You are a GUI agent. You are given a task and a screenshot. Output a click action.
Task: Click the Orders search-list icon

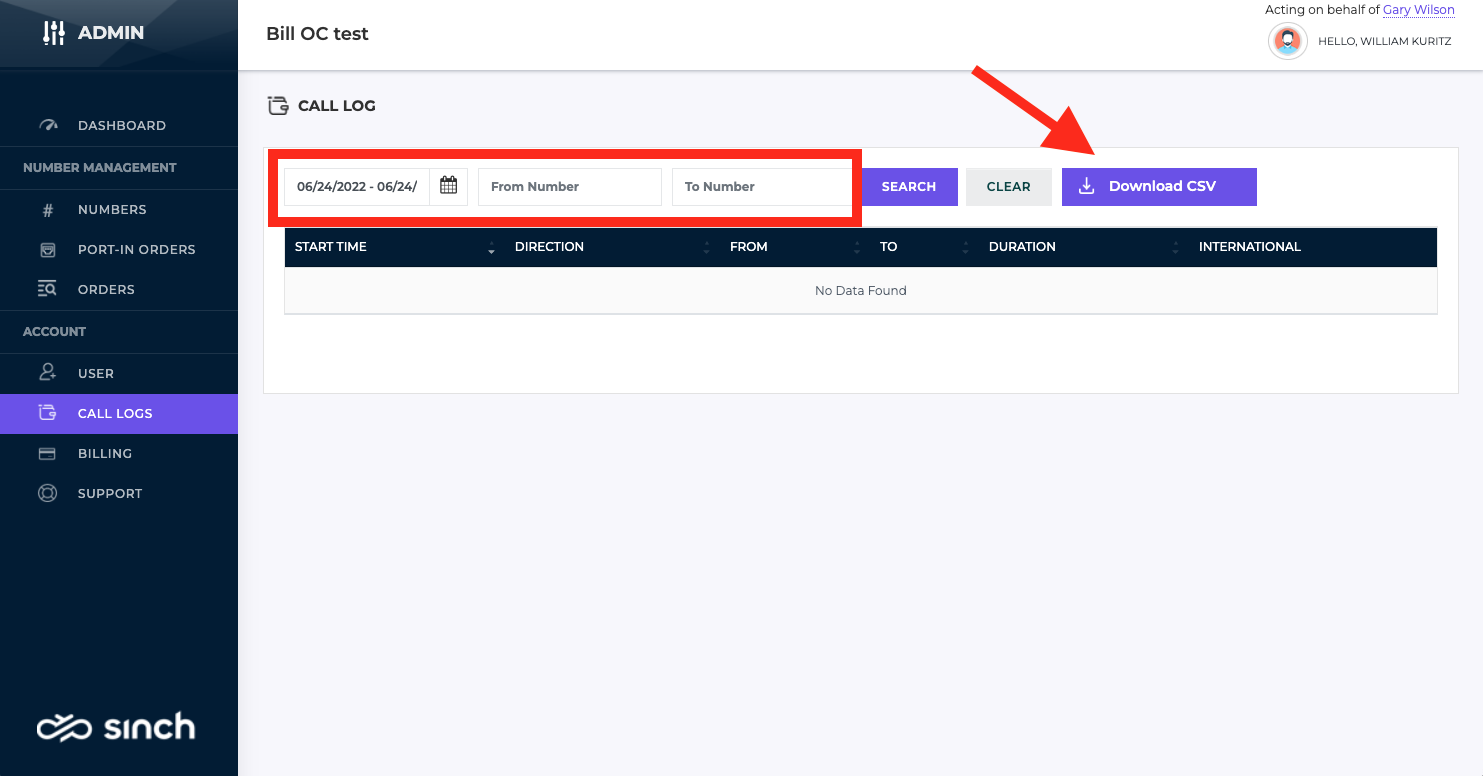[x=47, y=290]
